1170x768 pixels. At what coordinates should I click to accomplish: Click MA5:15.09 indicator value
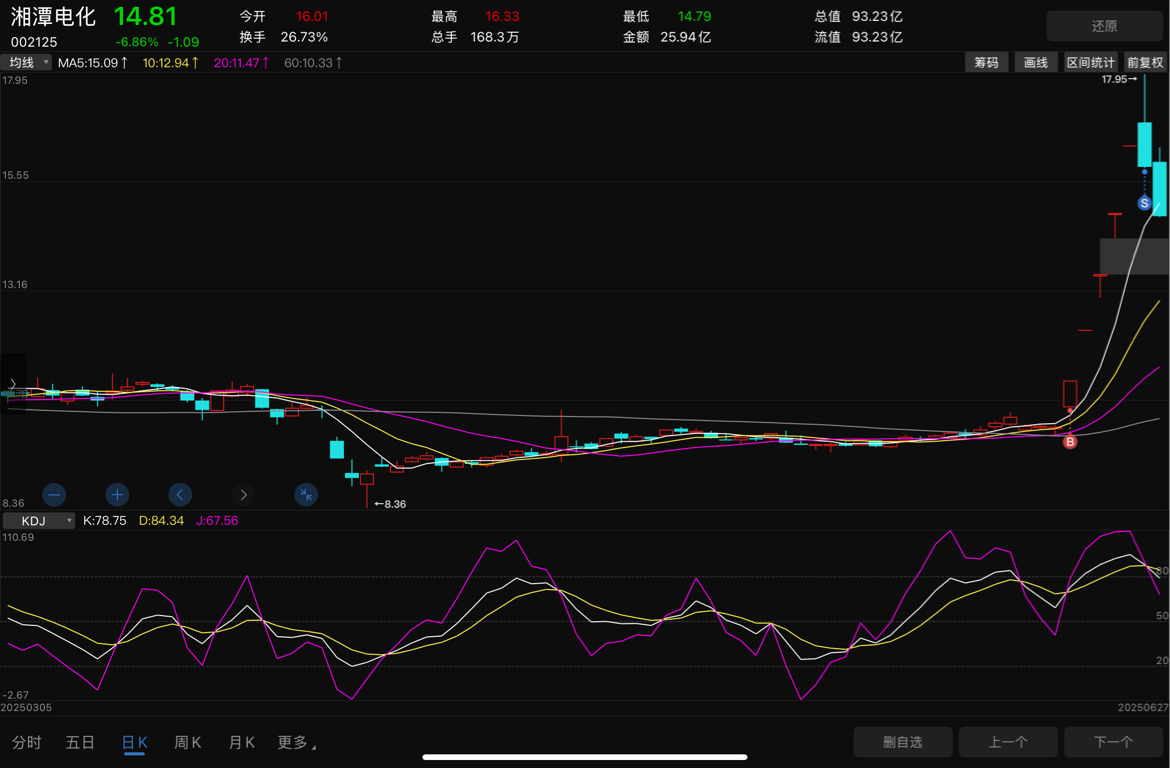click(93, 63)
